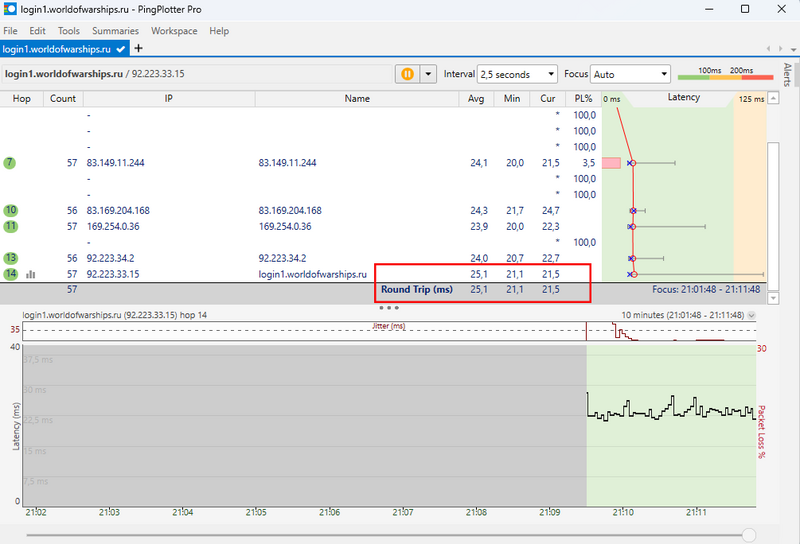
Task: Click name login1.worldofwarships.ru in hop 14
Action: [312, 274]
